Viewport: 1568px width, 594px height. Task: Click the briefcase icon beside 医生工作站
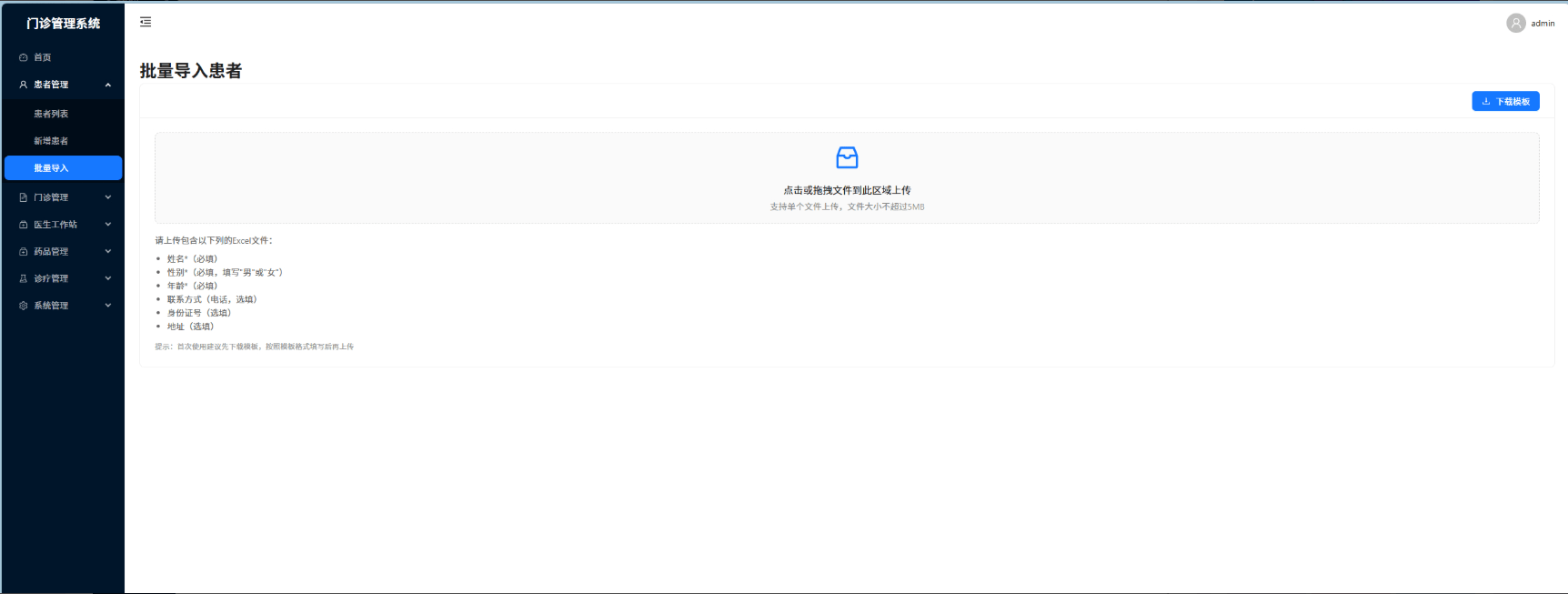(x=24, y=225)
